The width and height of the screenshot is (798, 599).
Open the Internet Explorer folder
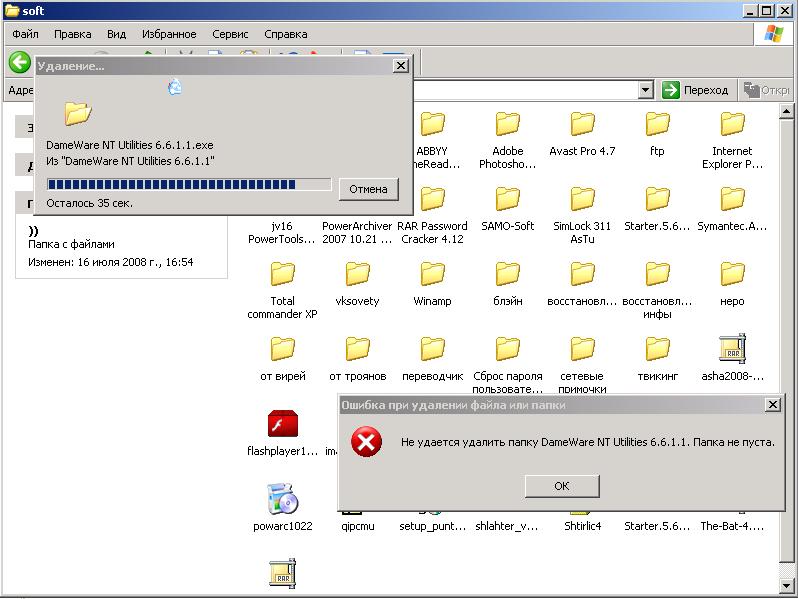(732, 124)
